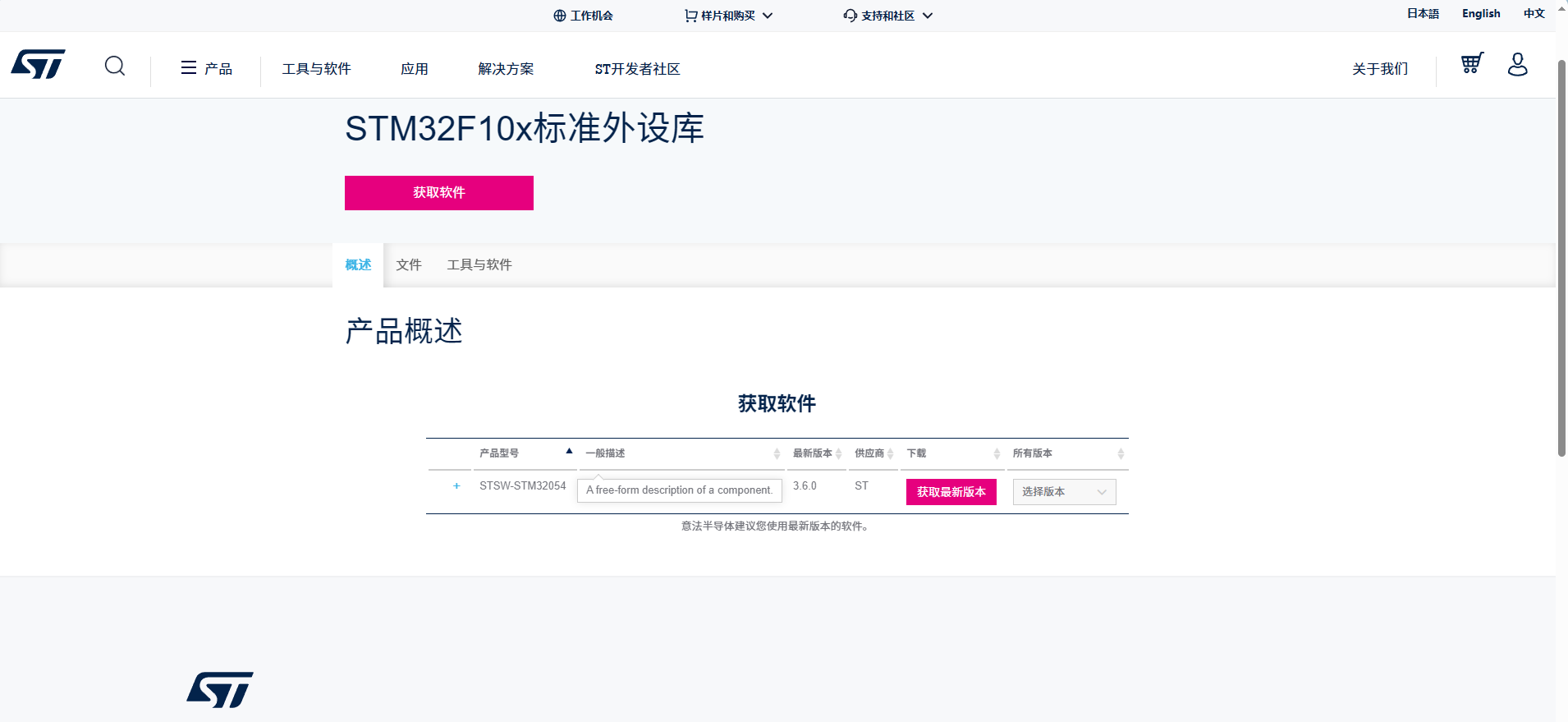Select the 工具与软件 tab below title

[479, 264]
